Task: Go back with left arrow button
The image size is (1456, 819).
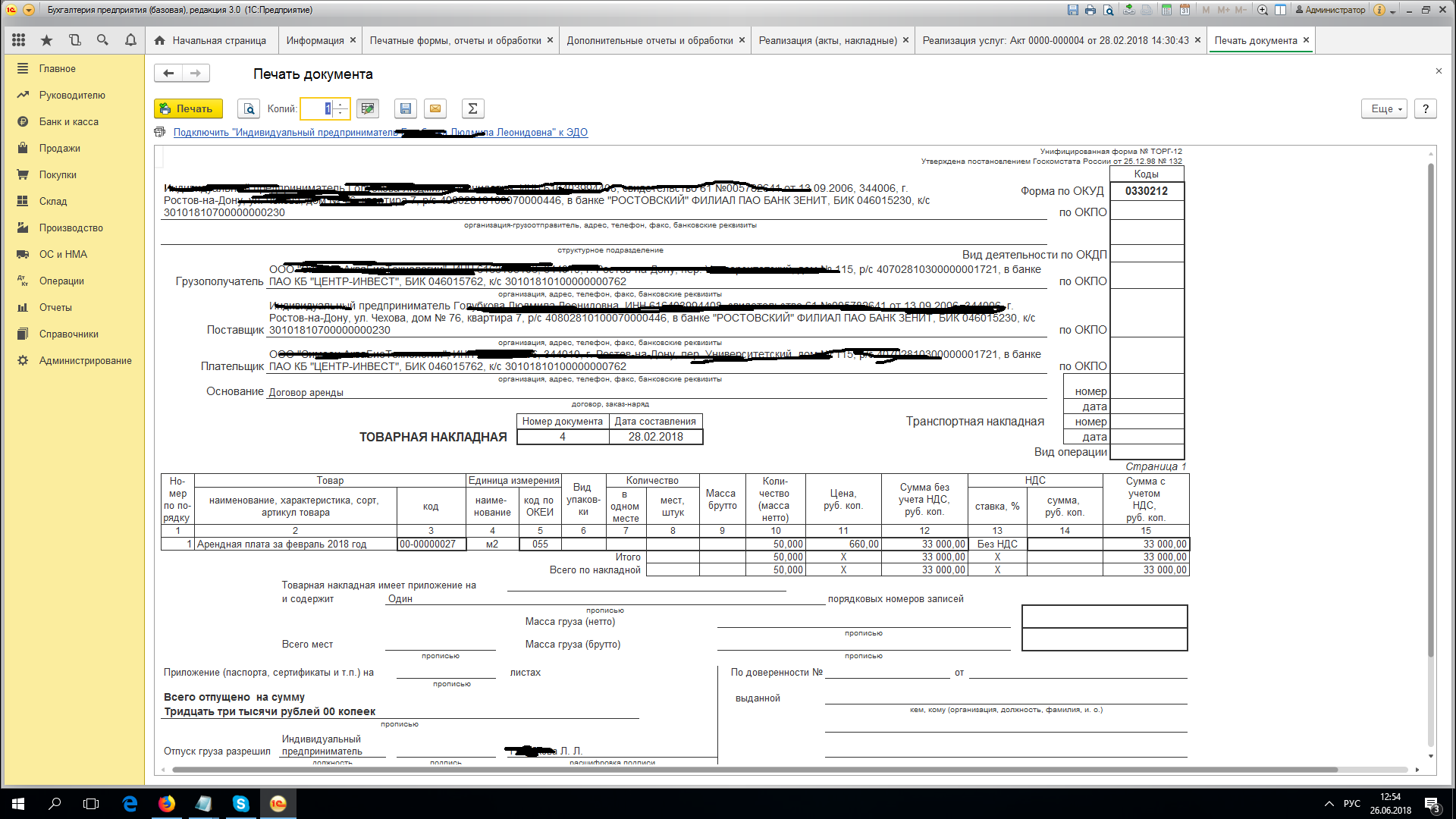Action: pos(168,73)
